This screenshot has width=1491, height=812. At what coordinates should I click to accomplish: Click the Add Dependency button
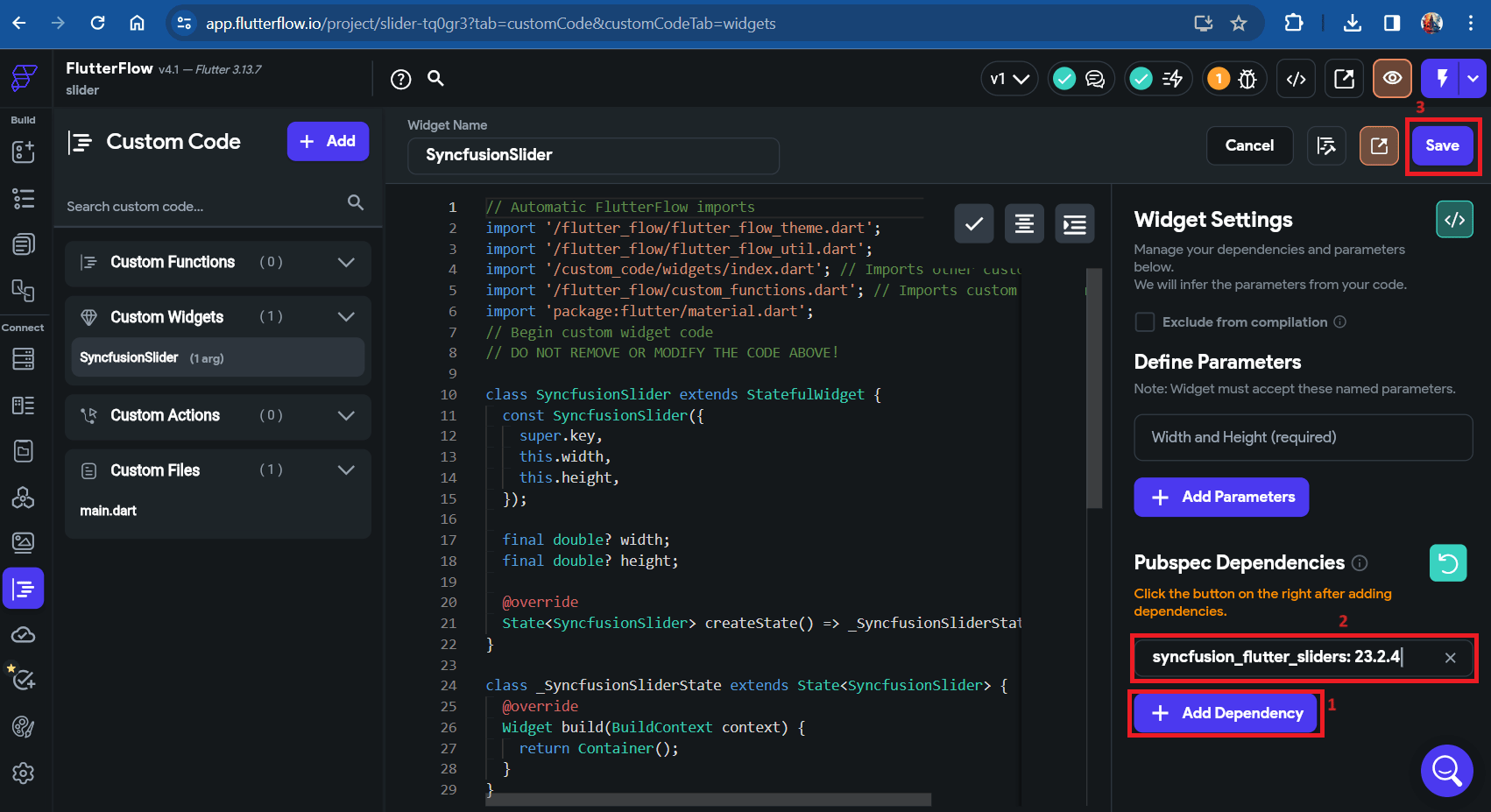pos(1226,713)
